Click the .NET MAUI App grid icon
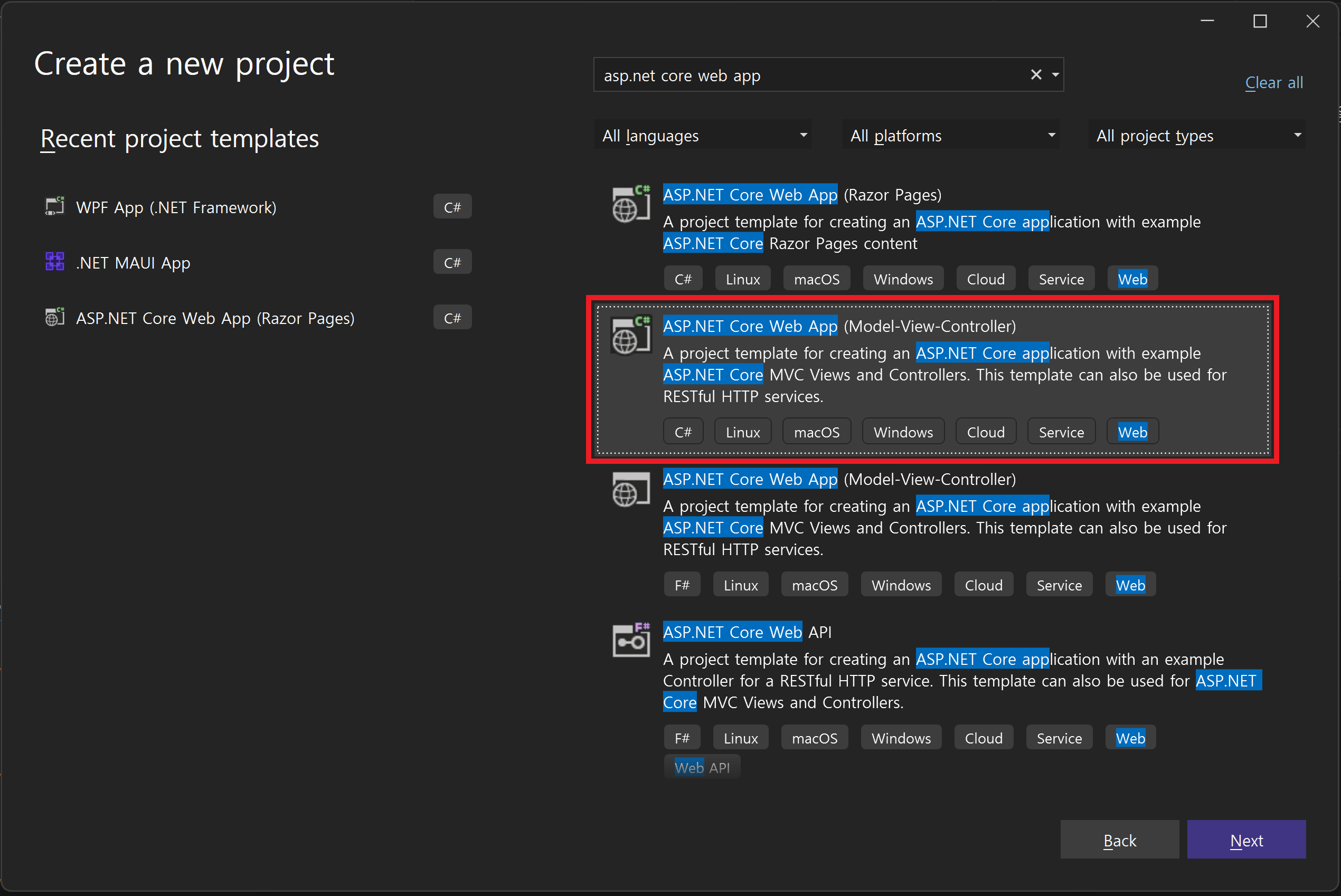1341x896 pixels. coord(55,262)
